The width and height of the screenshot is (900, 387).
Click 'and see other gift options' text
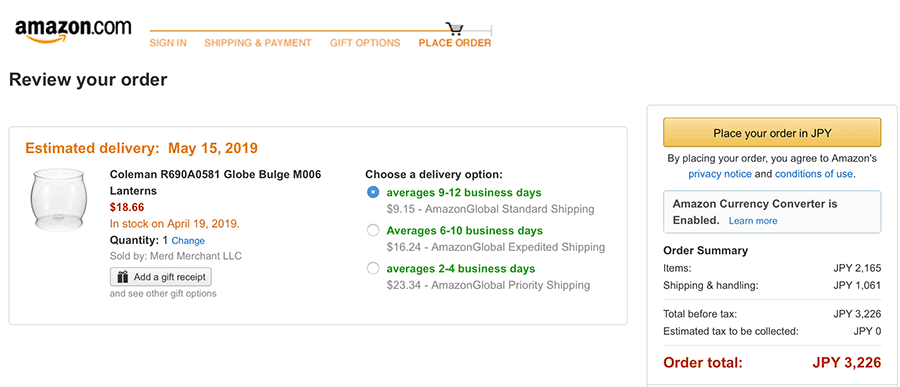(x=163, y=293)
